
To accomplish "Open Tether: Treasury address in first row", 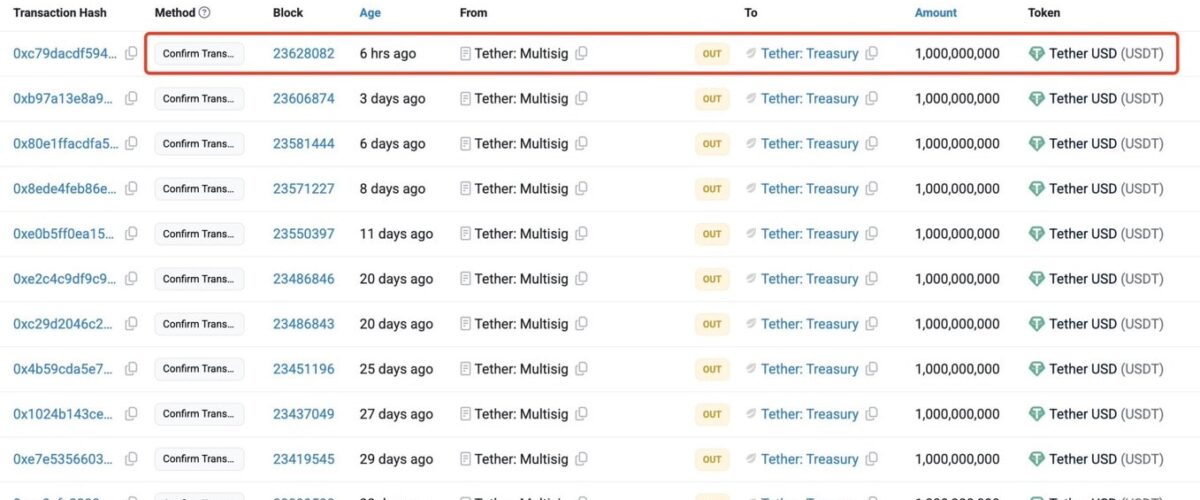I will point(809,54).
